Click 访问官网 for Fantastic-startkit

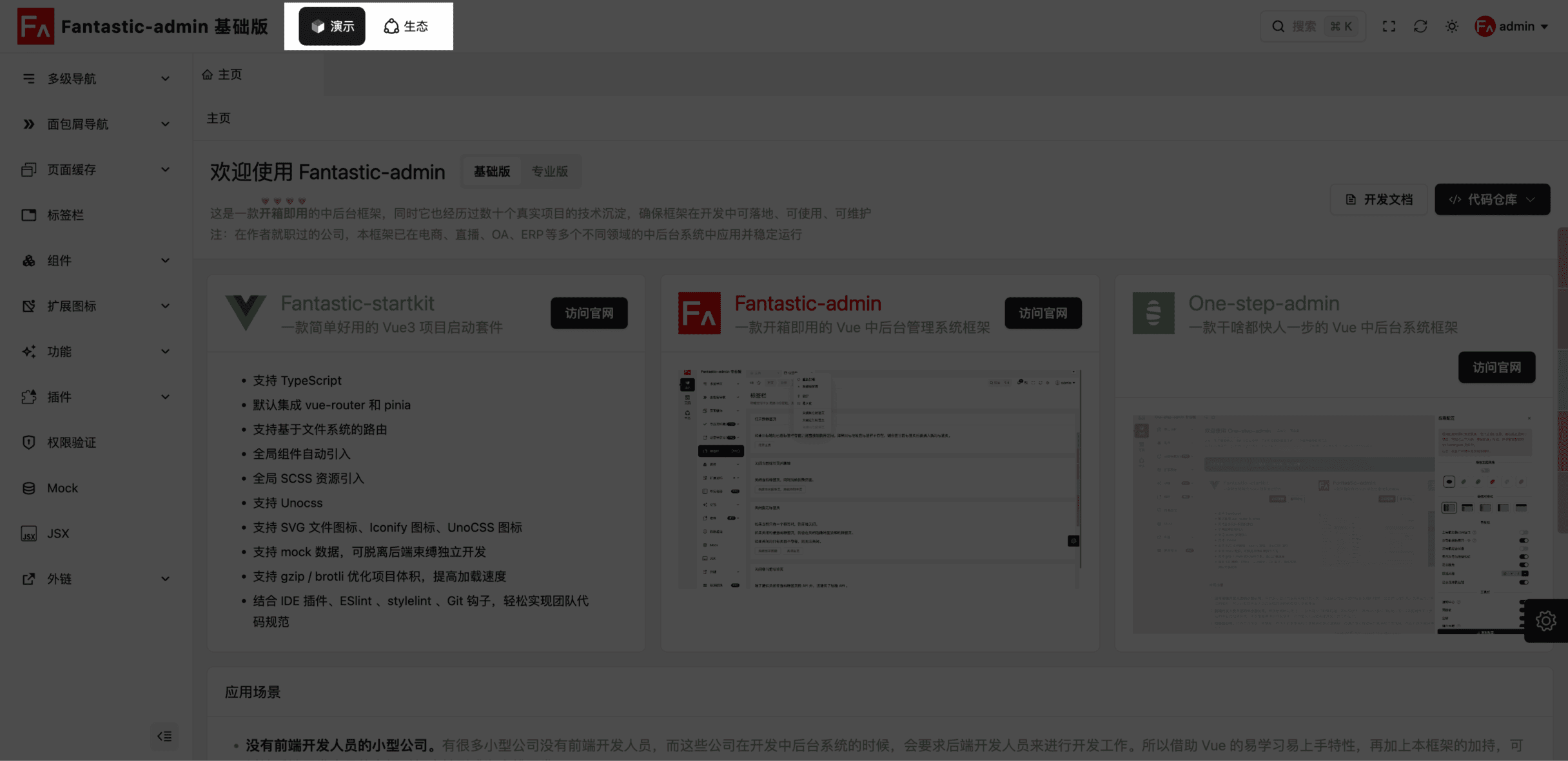[589, 313]
